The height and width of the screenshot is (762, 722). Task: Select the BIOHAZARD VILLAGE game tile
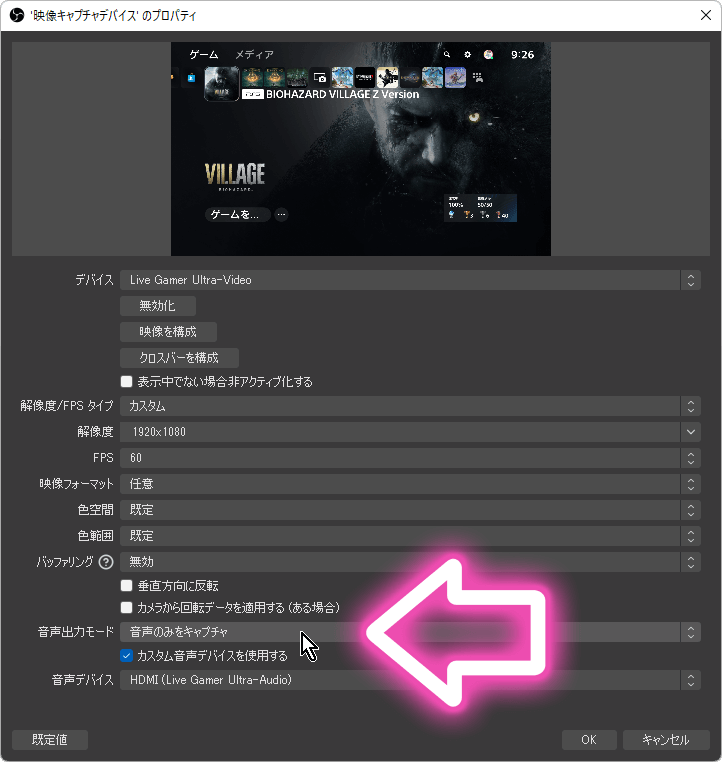222,84
